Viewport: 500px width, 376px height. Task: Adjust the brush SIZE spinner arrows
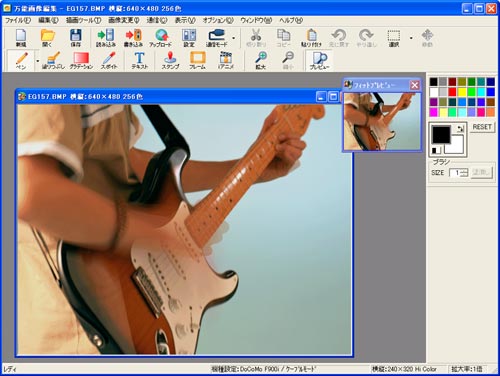[x=465, y=173]
